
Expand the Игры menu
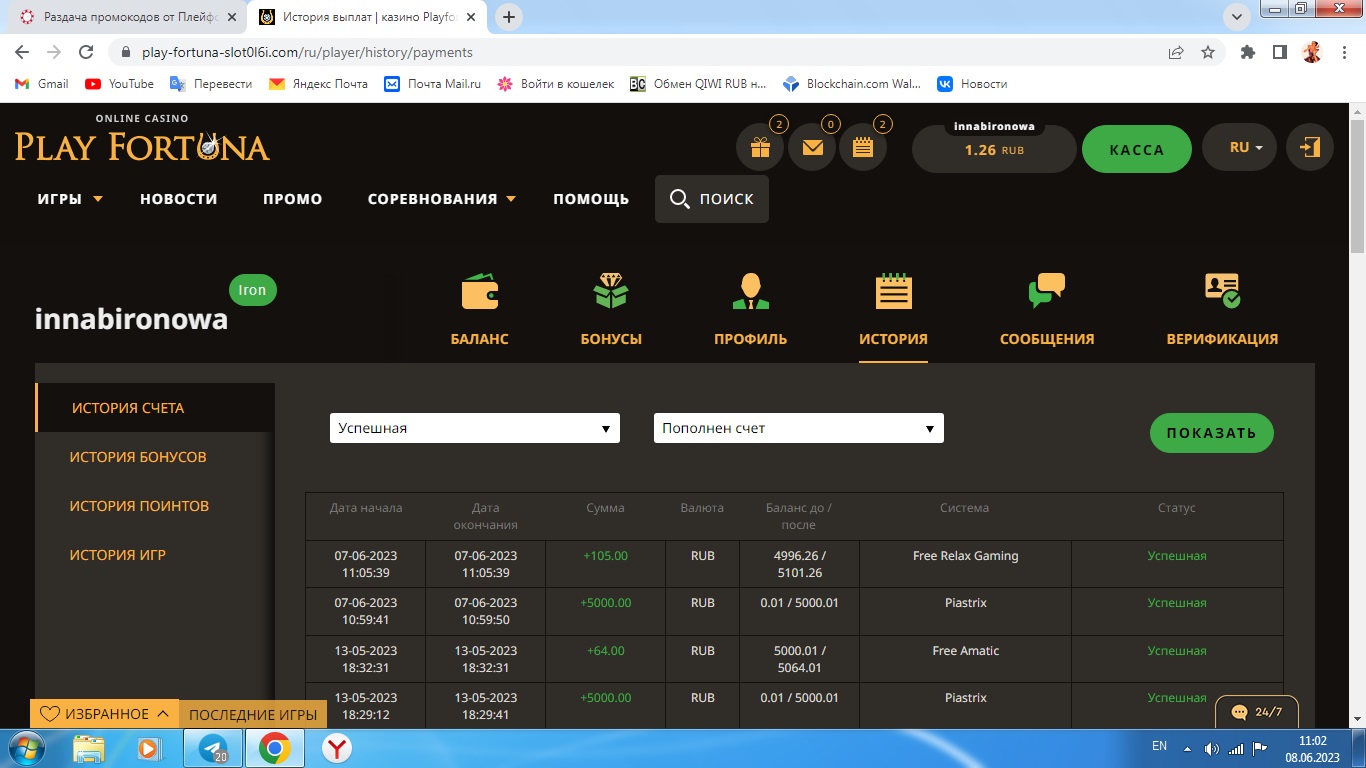70,199
